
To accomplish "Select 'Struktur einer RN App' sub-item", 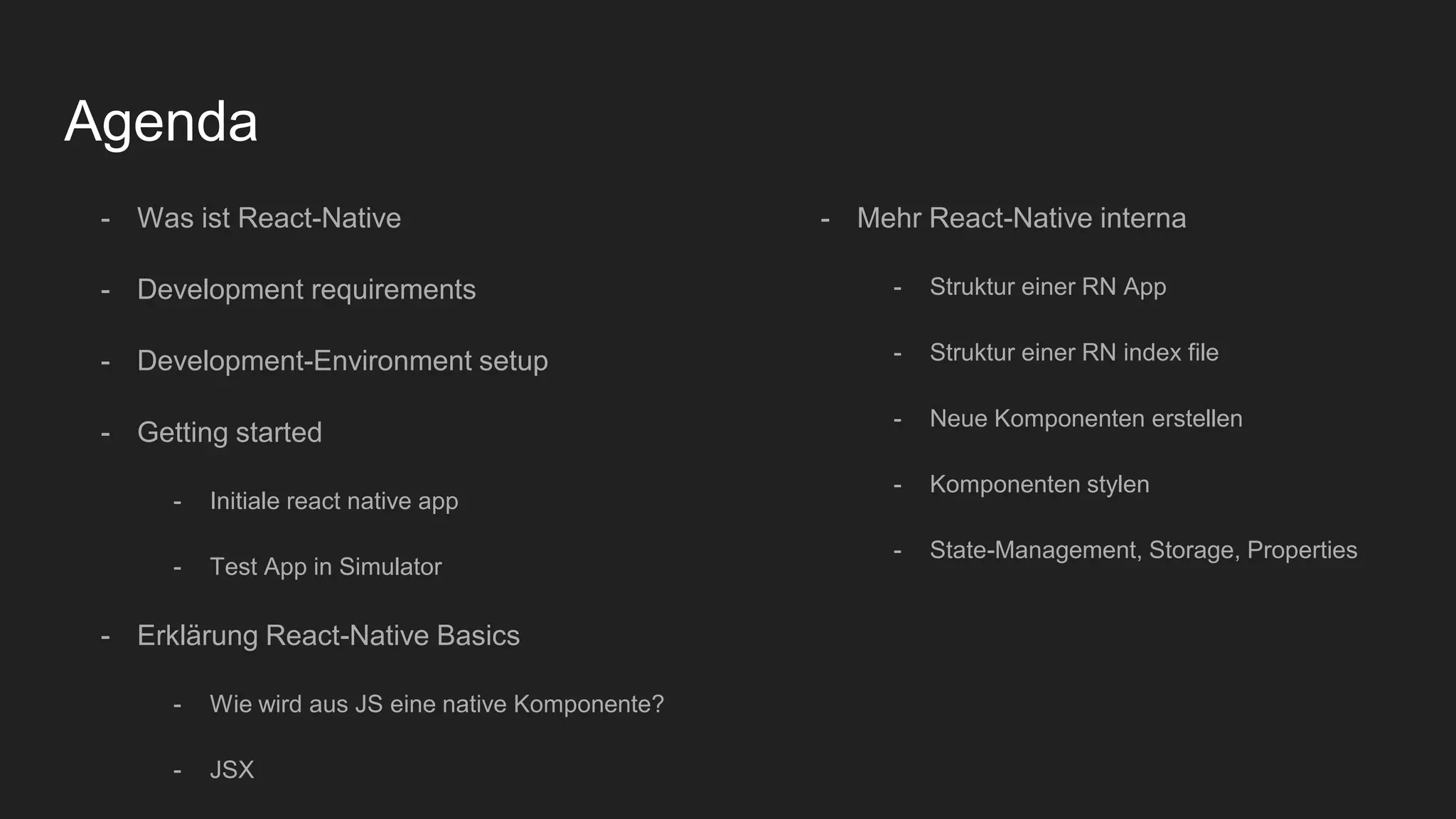I will (1048, 287).
